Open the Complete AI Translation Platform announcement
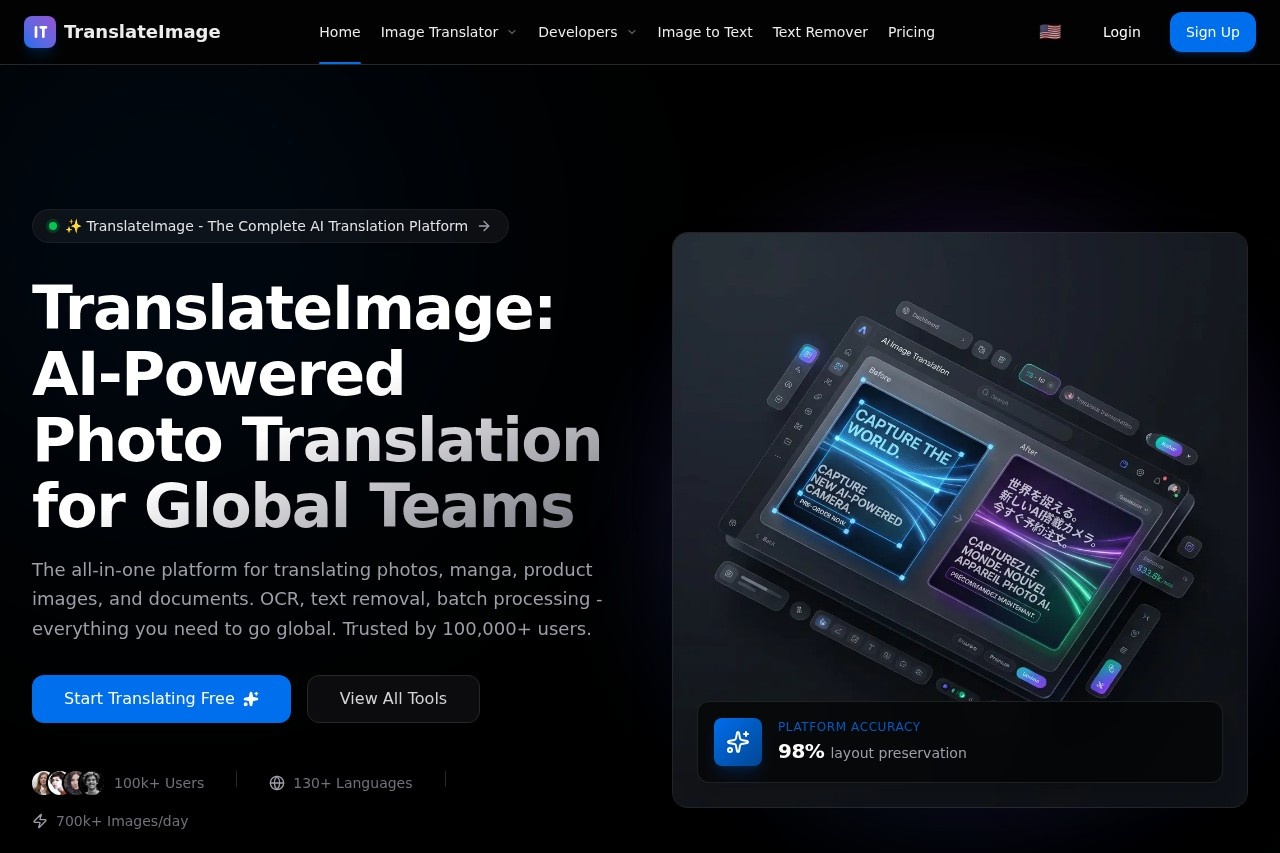This screenshot has height=853, width=1280. pyautogui.click(x=270, y=226)
